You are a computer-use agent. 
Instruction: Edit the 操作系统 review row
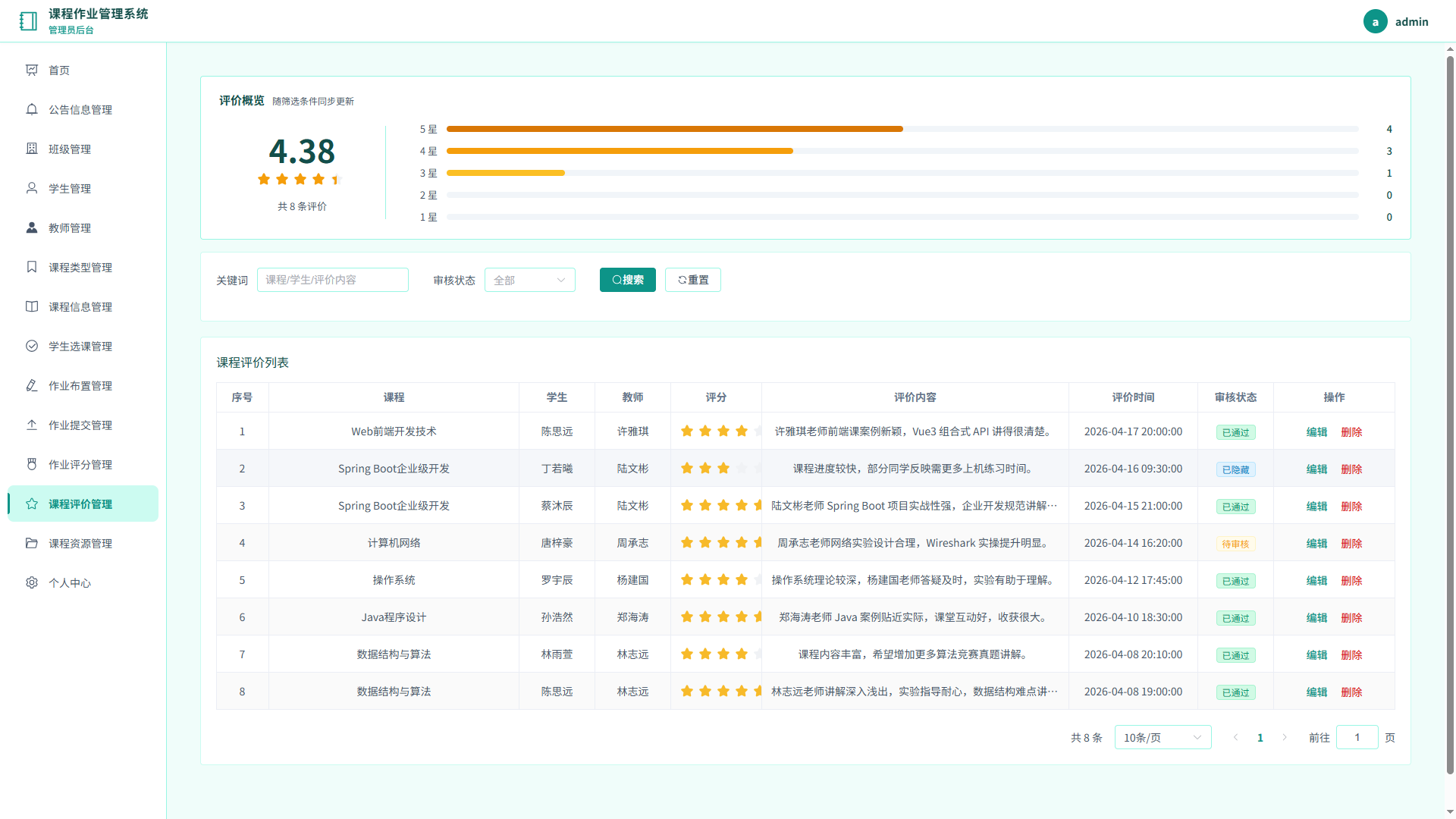(x=1316, y=580)
